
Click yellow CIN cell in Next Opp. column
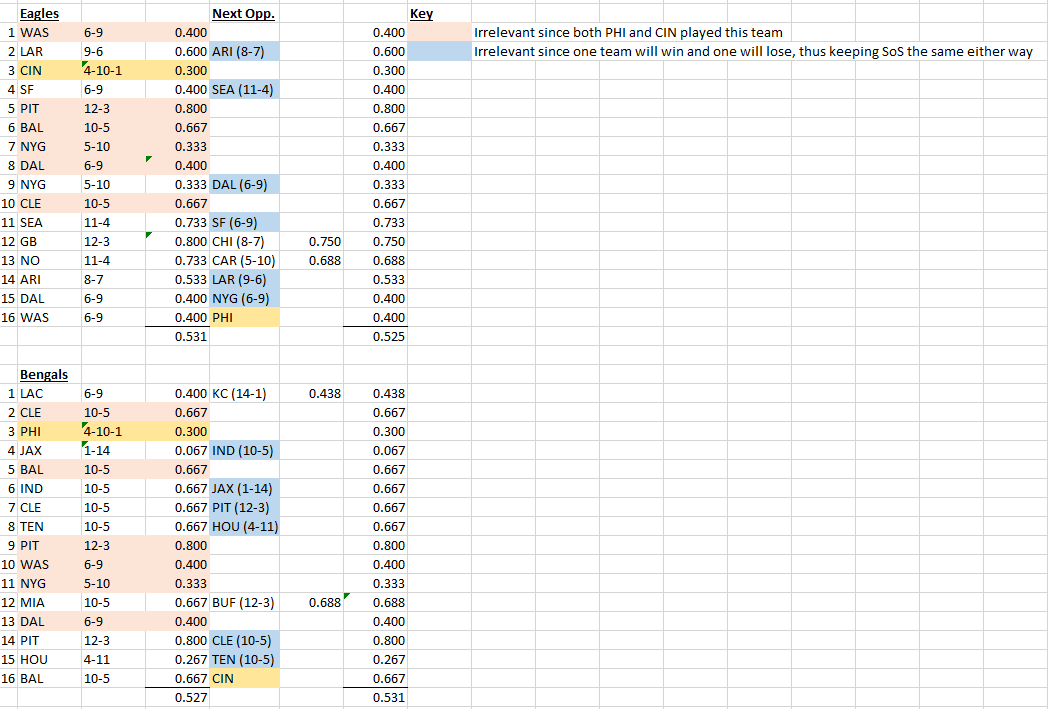pyautogui.click(x=244, y=678)
